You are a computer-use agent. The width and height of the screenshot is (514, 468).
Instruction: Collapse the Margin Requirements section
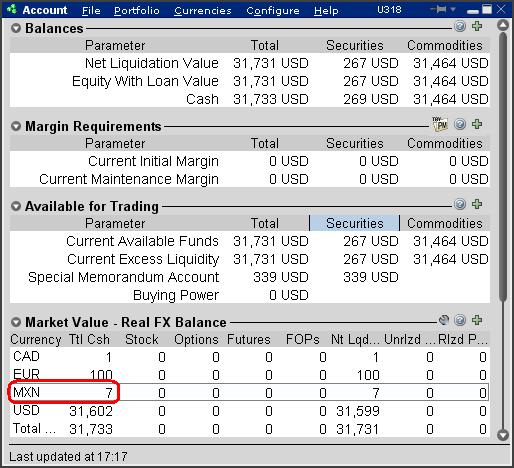(16, 126)
